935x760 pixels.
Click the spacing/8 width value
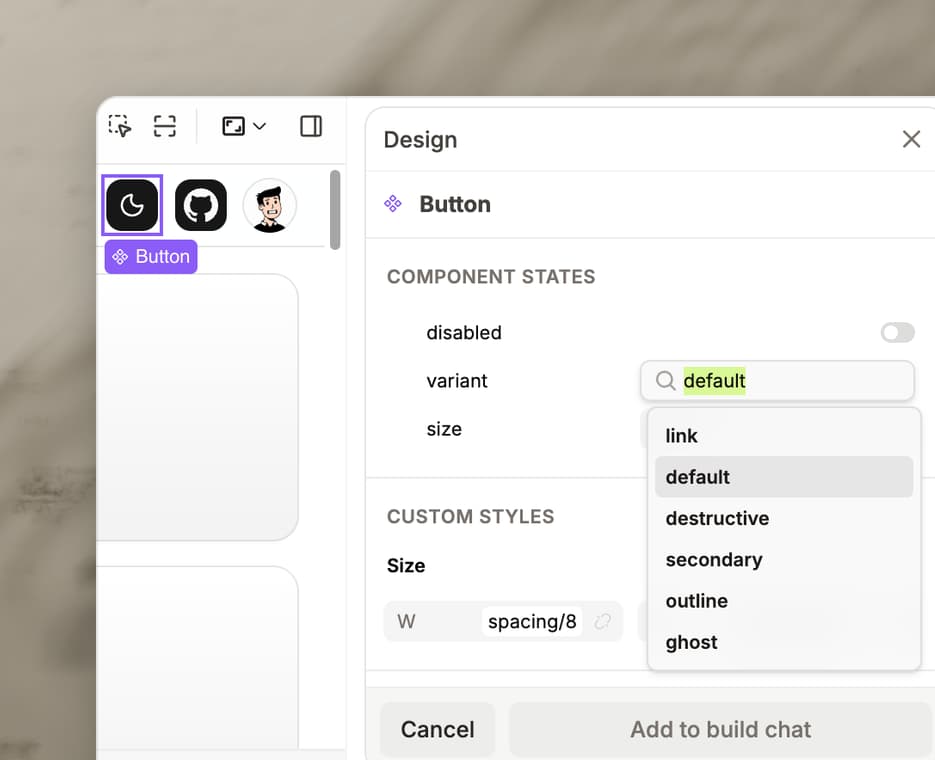tap(532, 622)
